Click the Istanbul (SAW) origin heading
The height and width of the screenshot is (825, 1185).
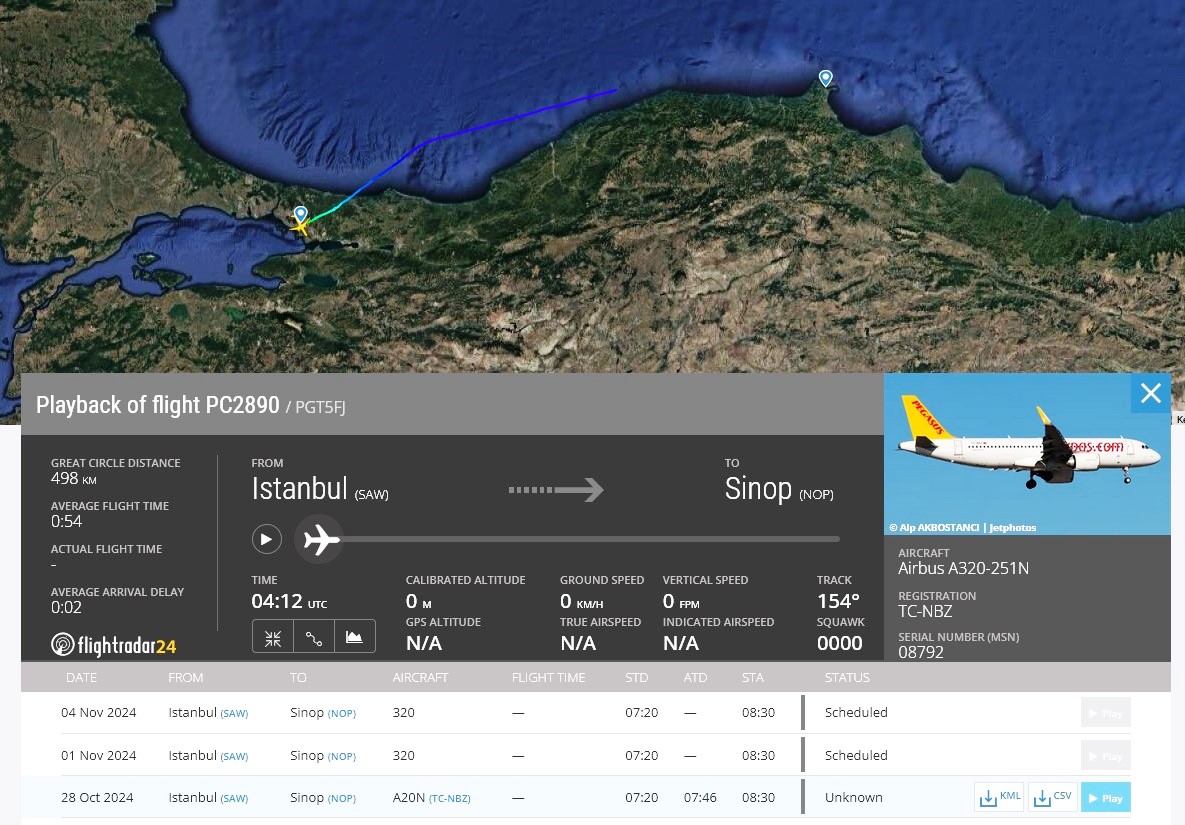tap(320, 489)
